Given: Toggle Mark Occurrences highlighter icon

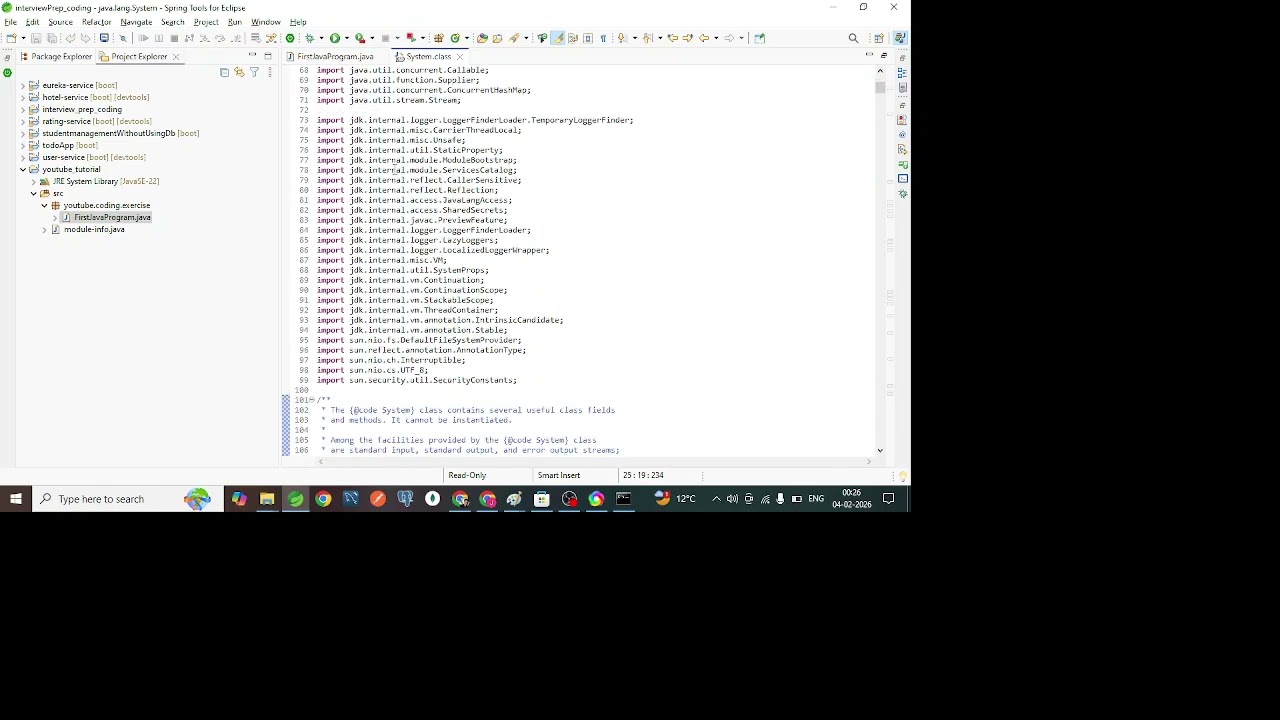Looking at the screenshot, I should 558,38.
